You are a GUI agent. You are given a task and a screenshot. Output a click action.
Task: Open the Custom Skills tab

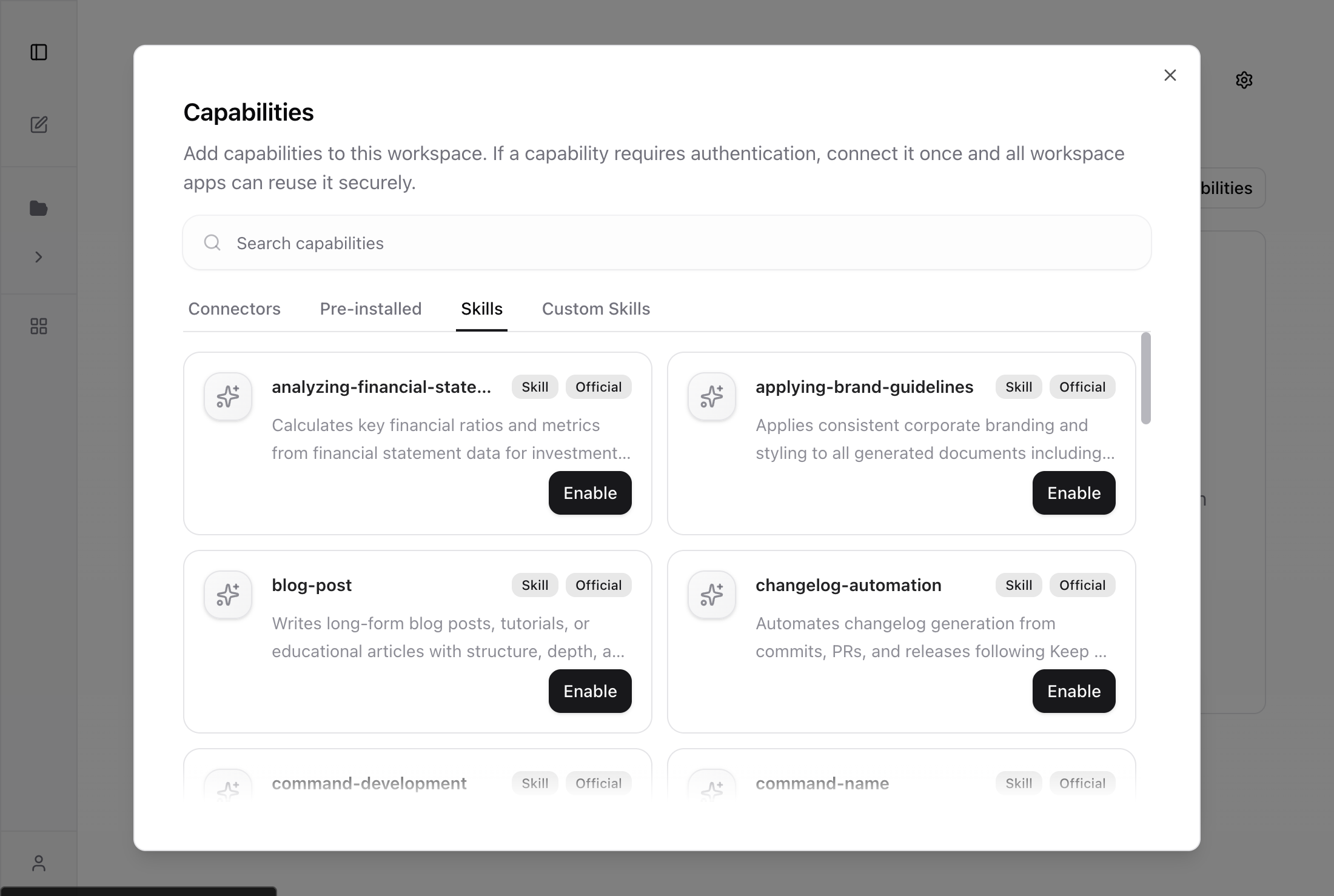(595, 309)
